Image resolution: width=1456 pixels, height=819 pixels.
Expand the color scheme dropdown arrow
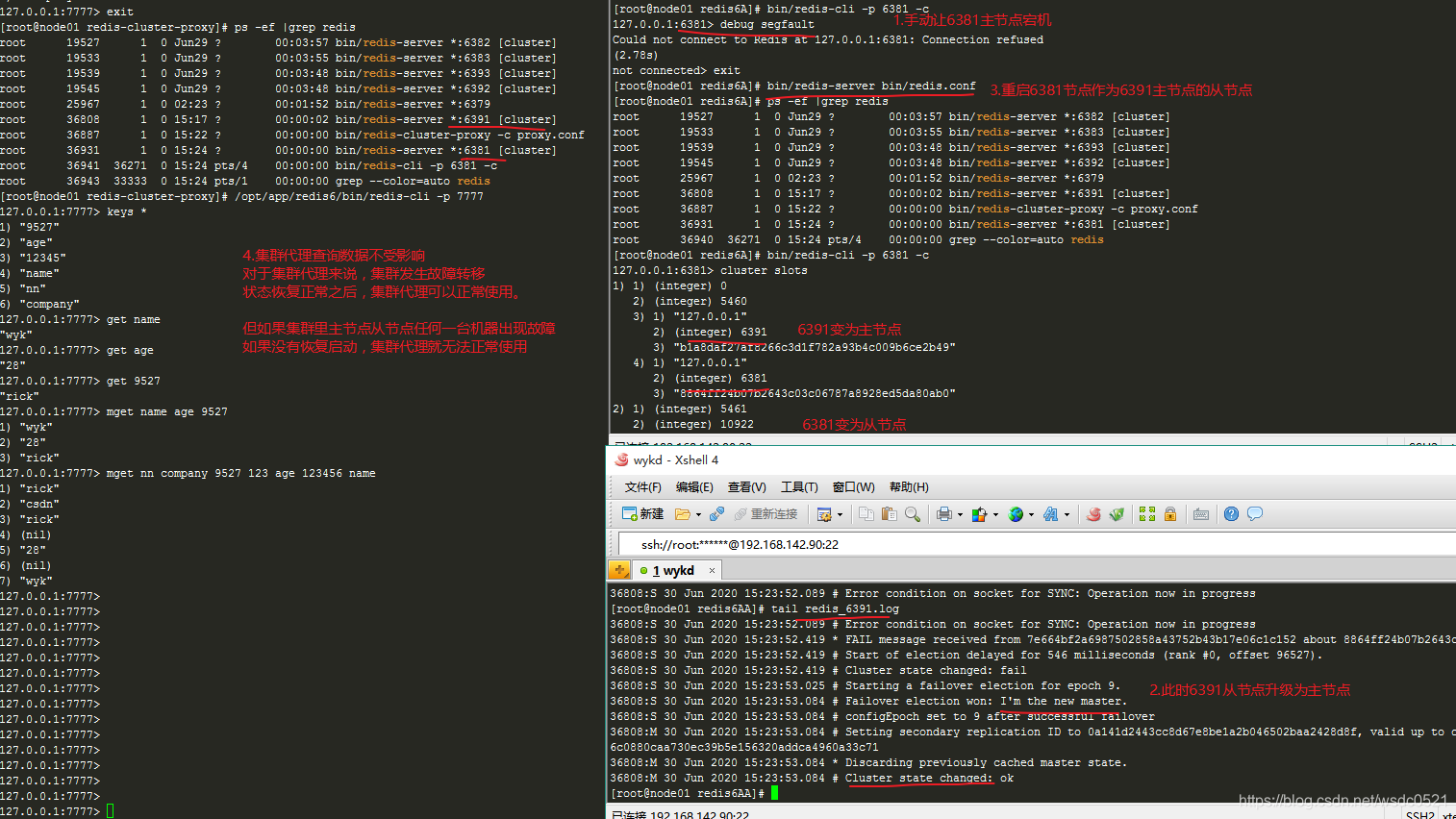(x=995, y=515)
